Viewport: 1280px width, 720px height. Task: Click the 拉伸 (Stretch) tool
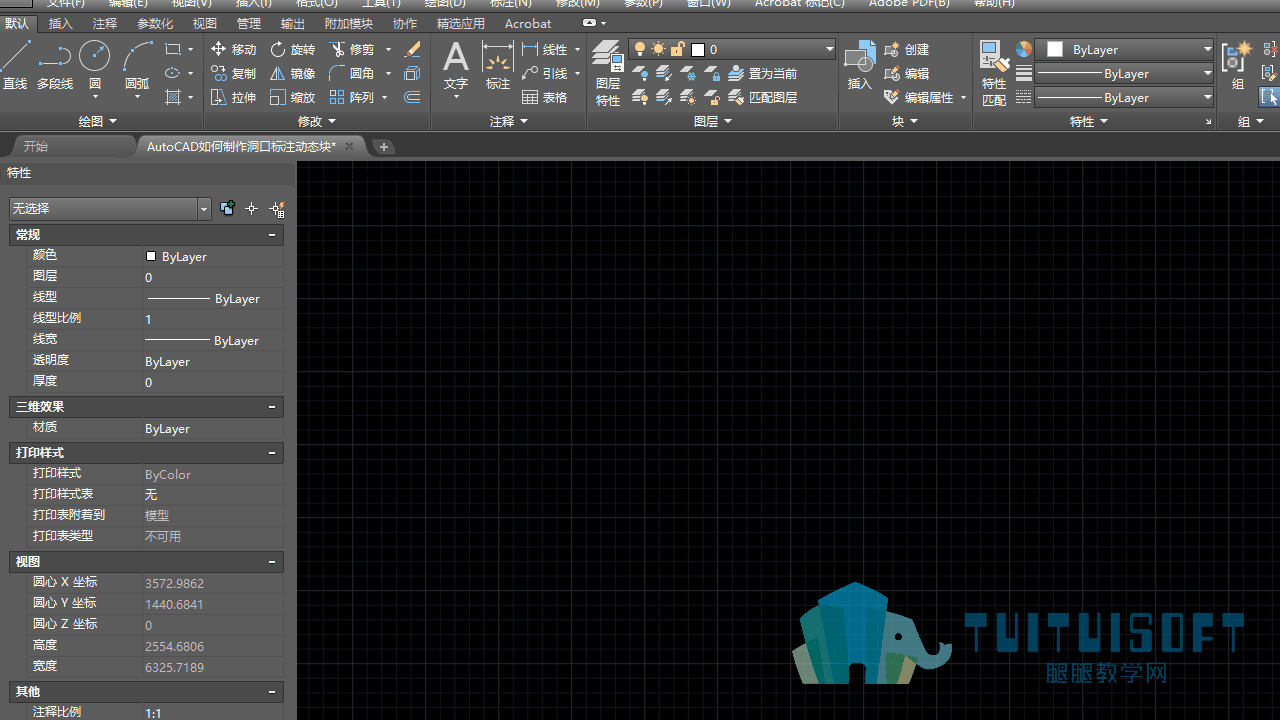pos(234,97)
